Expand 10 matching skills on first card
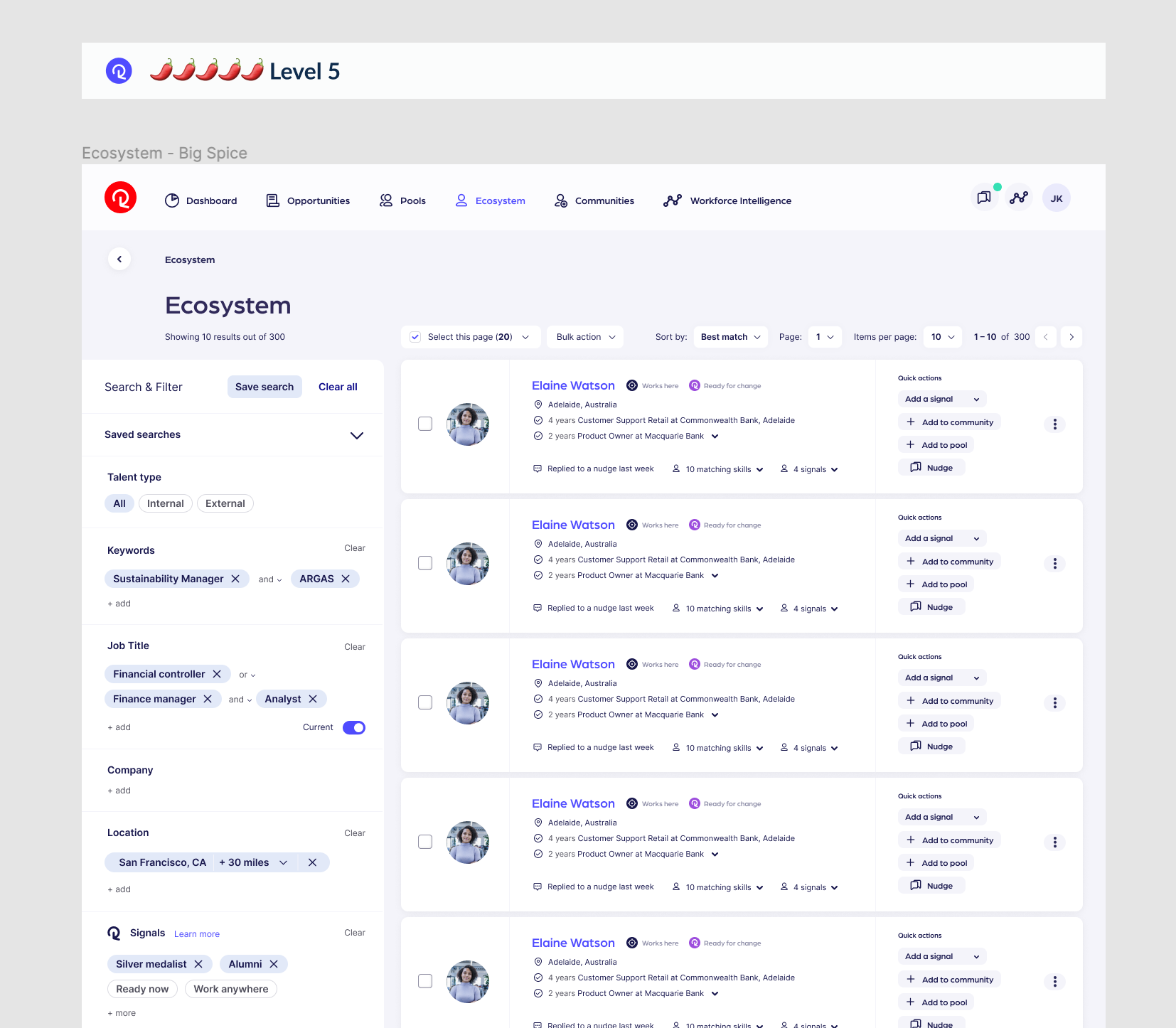The height and width of the screenshot is (1028, 1176). 718,469
